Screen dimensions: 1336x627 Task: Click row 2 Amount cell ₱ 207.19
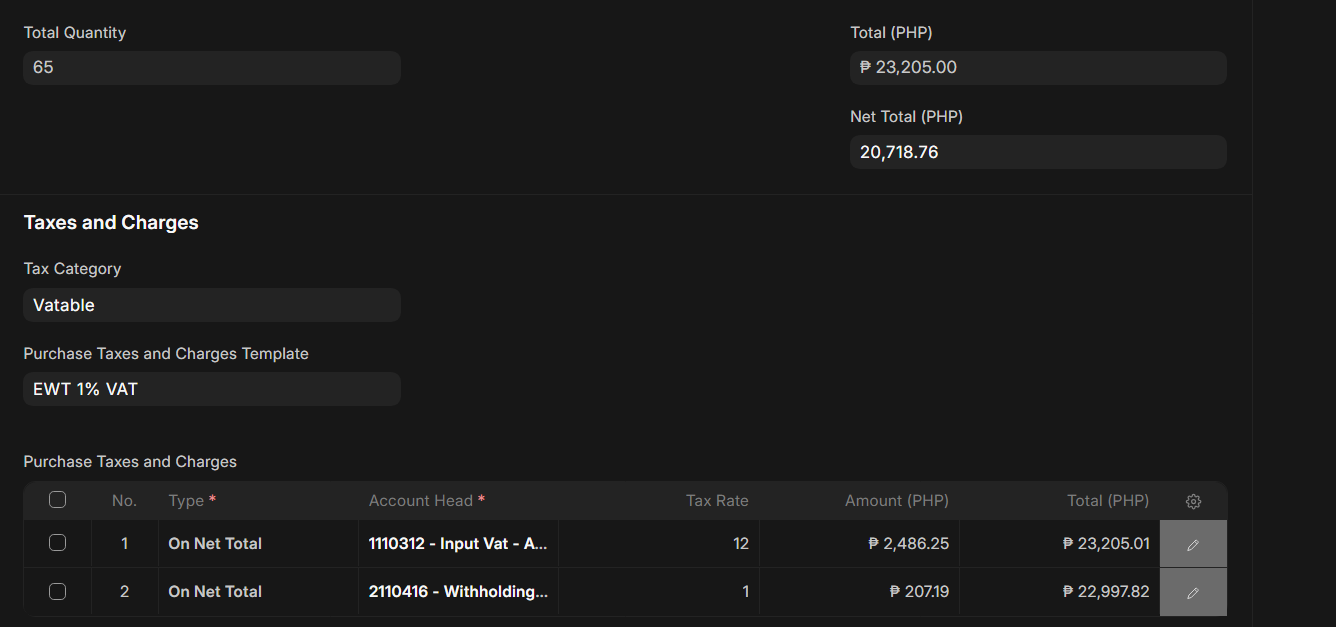[x=858, y=592]
